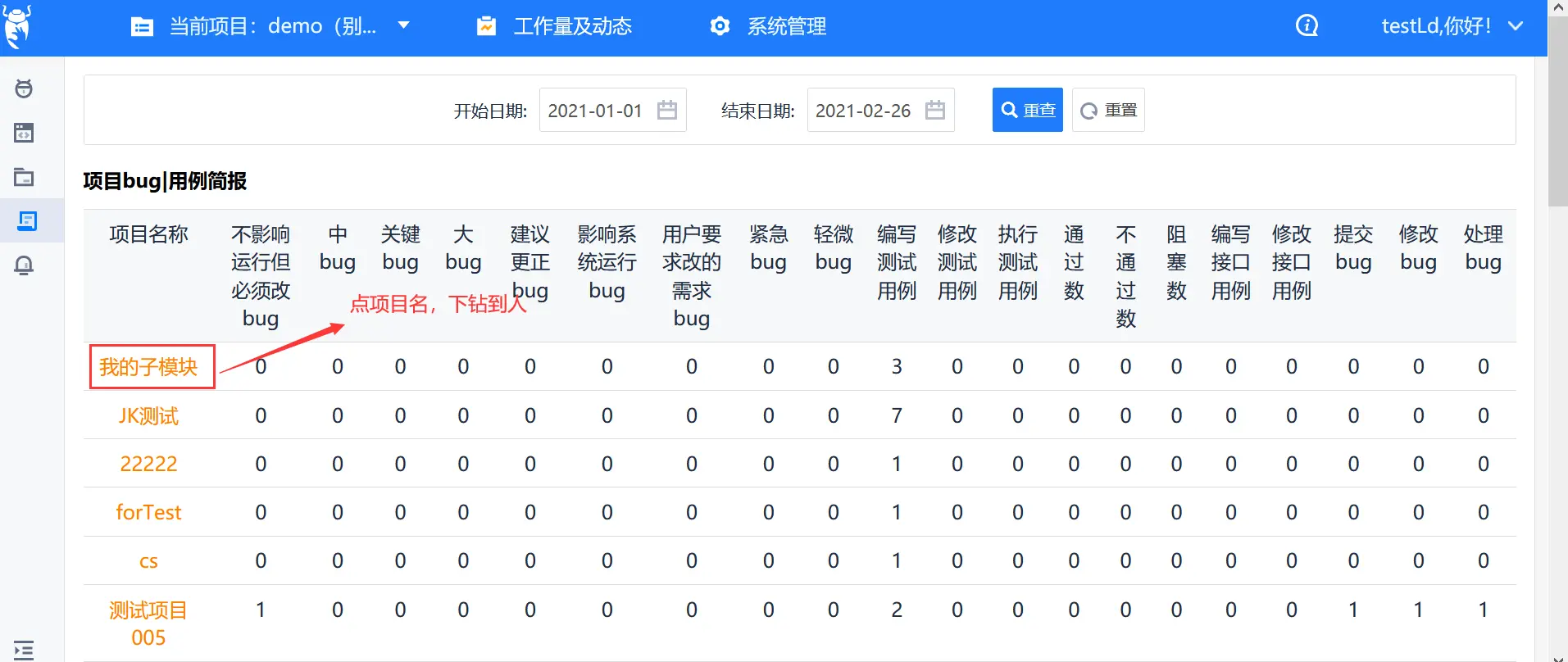Screen dimensions: 1568x662
Task: Click 当前项目 demo menu label
Action: pyautogui.click(x=273, y=26)
